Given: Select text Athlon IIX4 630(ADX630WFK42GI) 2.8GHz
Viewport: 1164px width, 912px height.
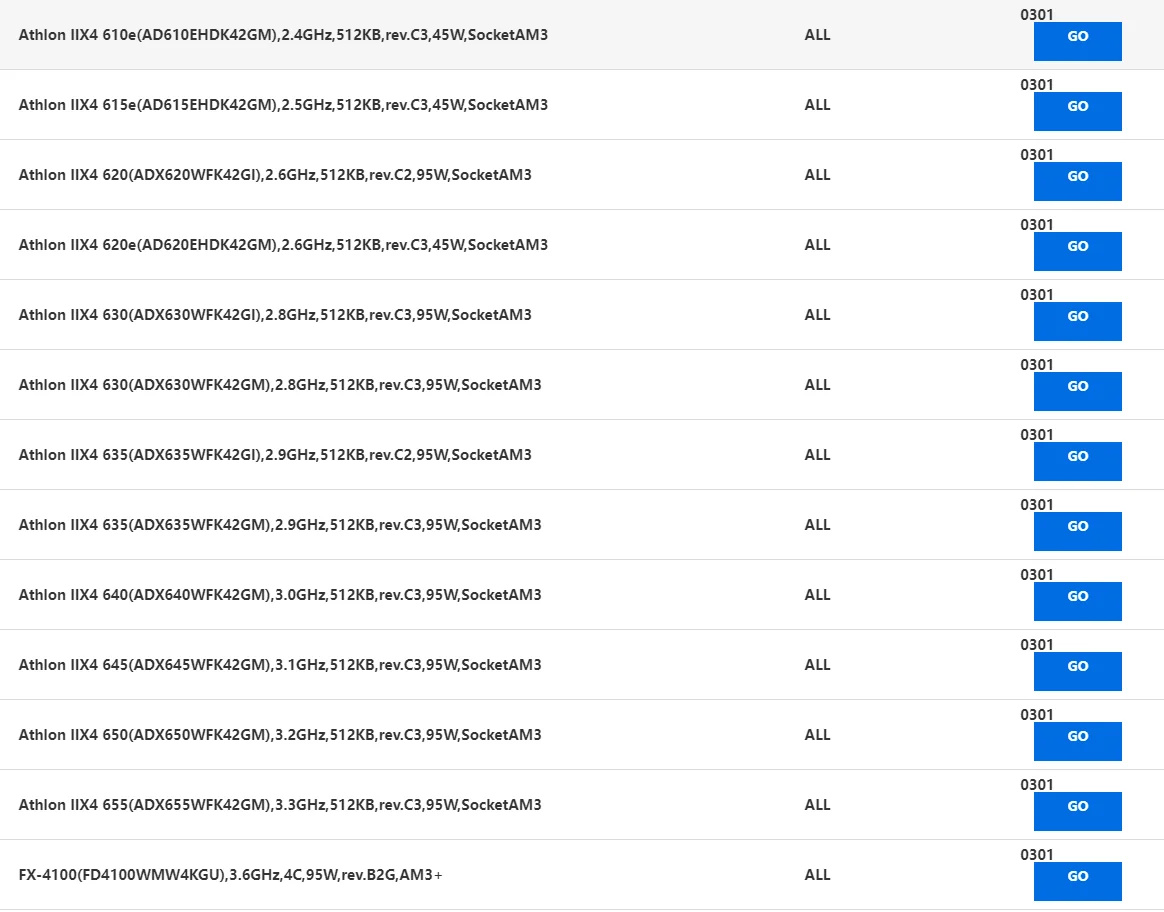Looking at the screenshot, I should 275,315.
